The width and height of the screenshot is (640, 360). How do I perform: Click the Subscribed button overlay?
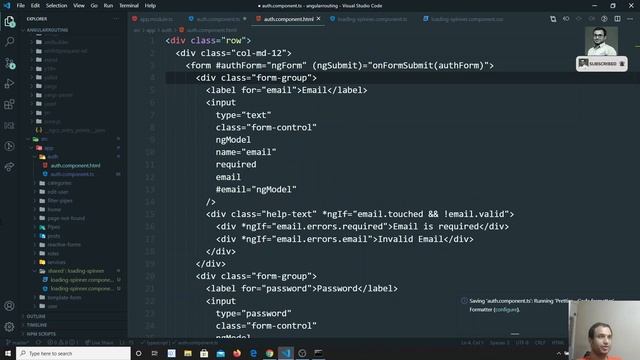coord(601,64)
